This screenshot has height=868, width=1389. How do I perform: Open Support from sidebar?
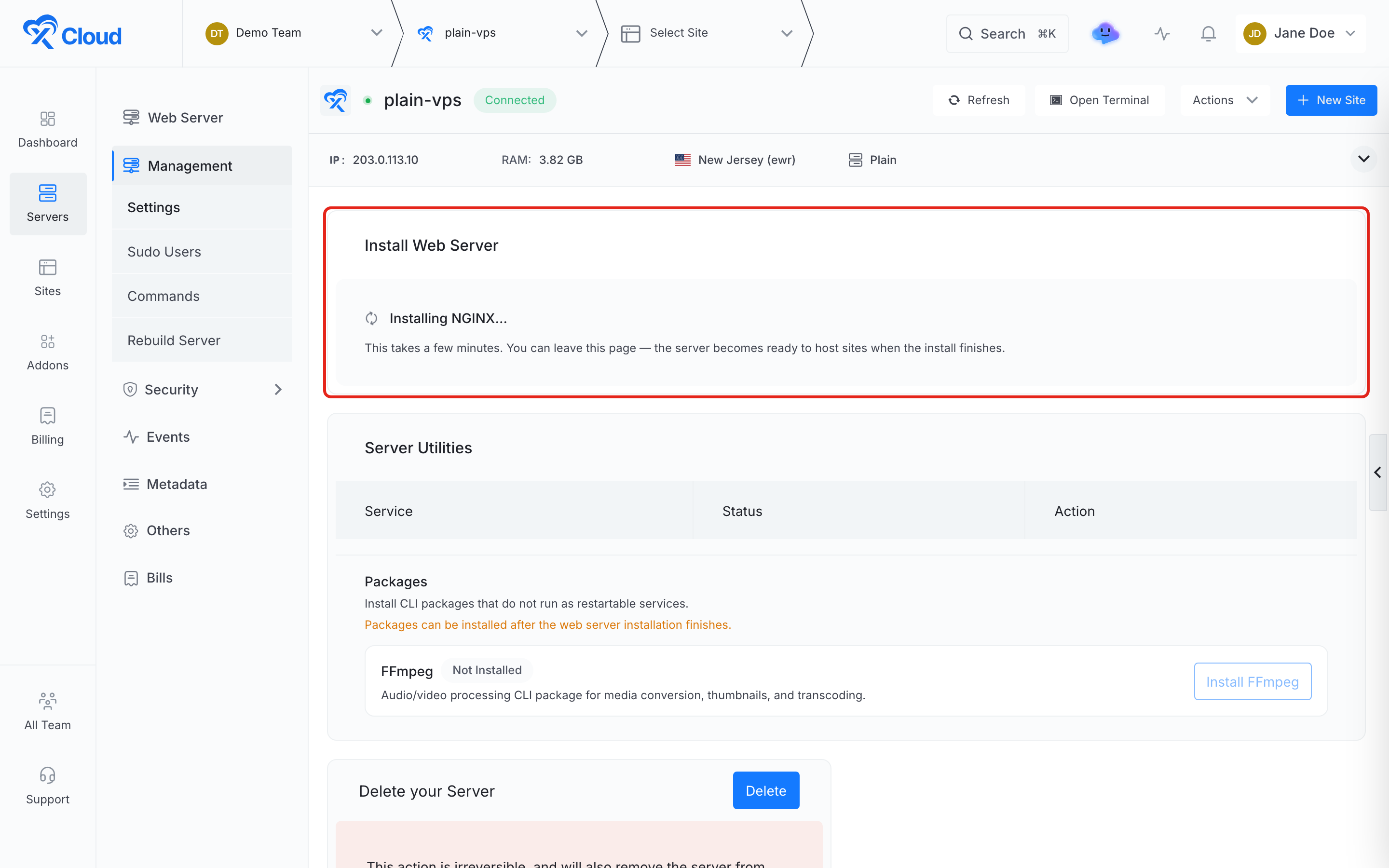pos(48,787)
